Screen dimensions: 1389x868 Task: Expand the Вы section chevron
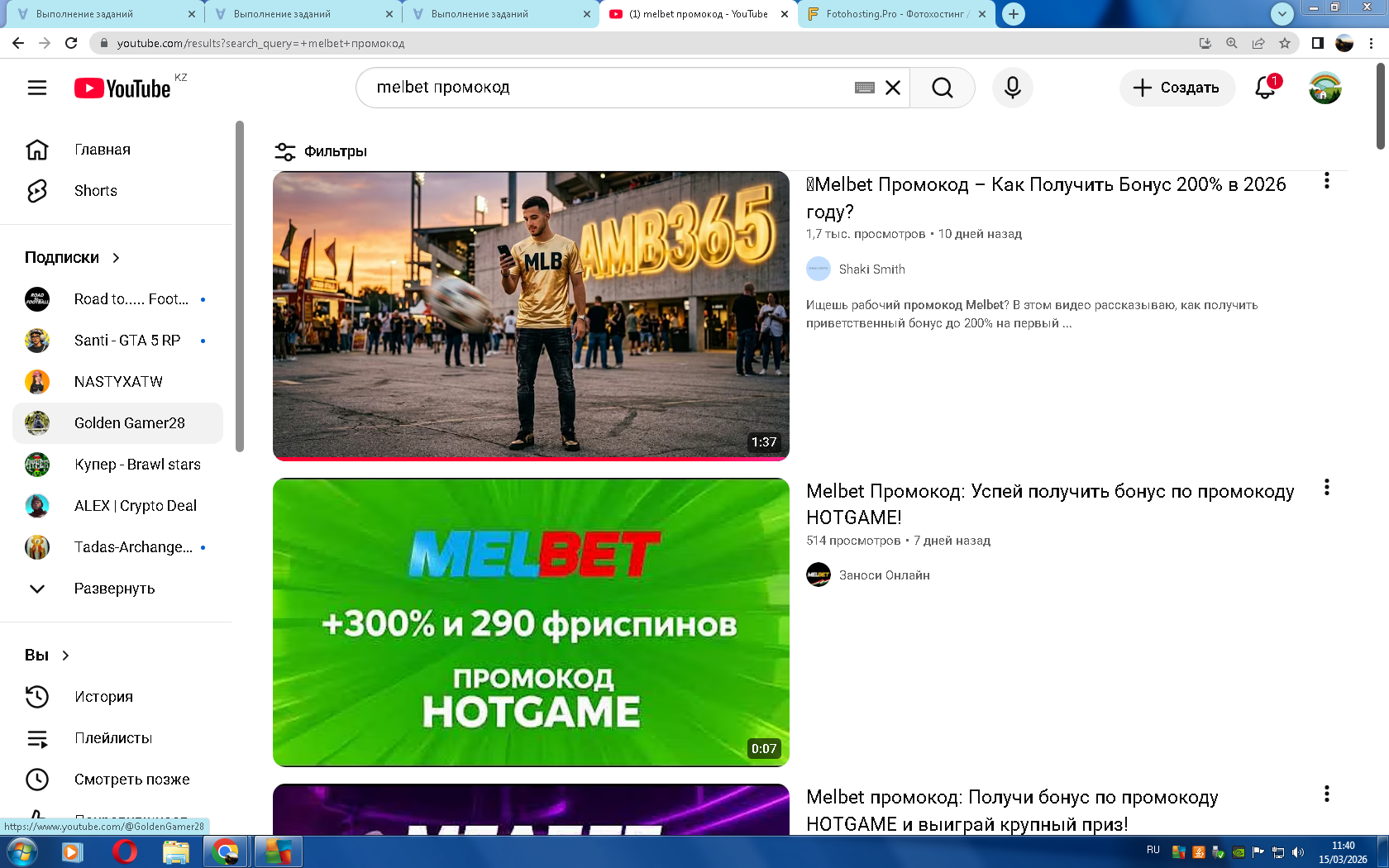pos(65,656)
